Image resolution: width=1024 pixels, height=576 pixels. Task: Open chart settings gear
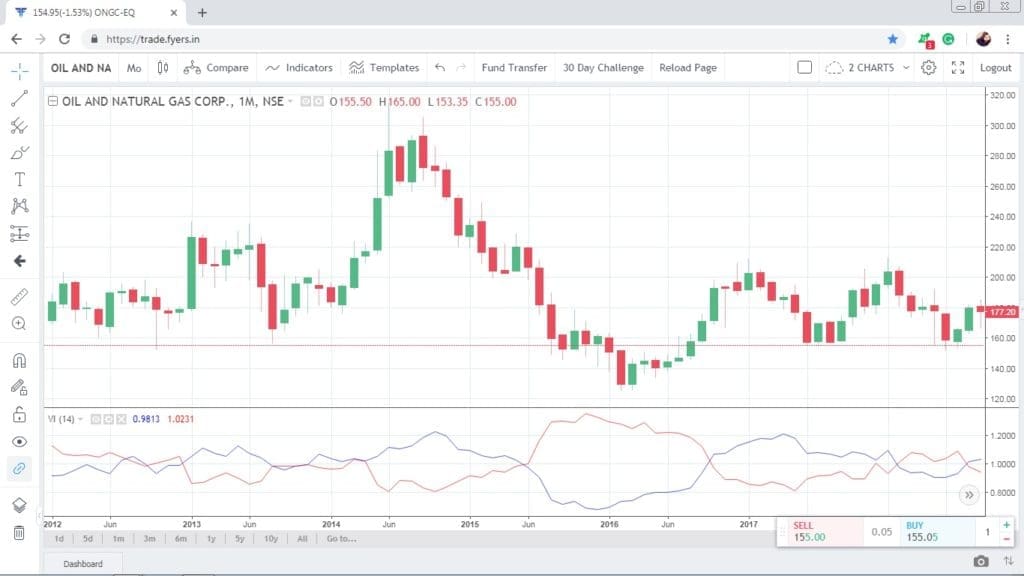point(928,67)
